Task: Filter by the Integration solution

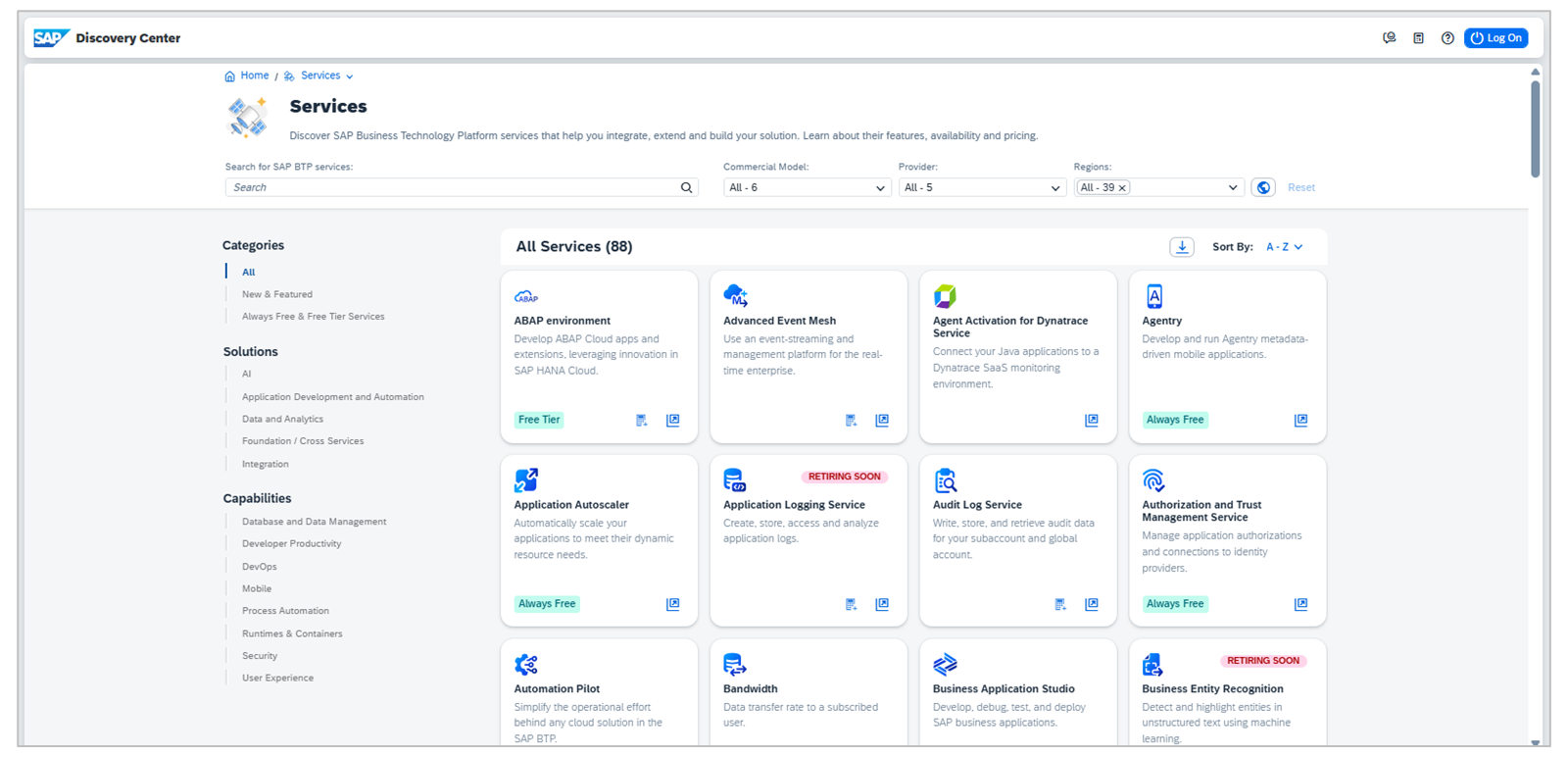Action: pyautogui.click(x=266, y=464)
